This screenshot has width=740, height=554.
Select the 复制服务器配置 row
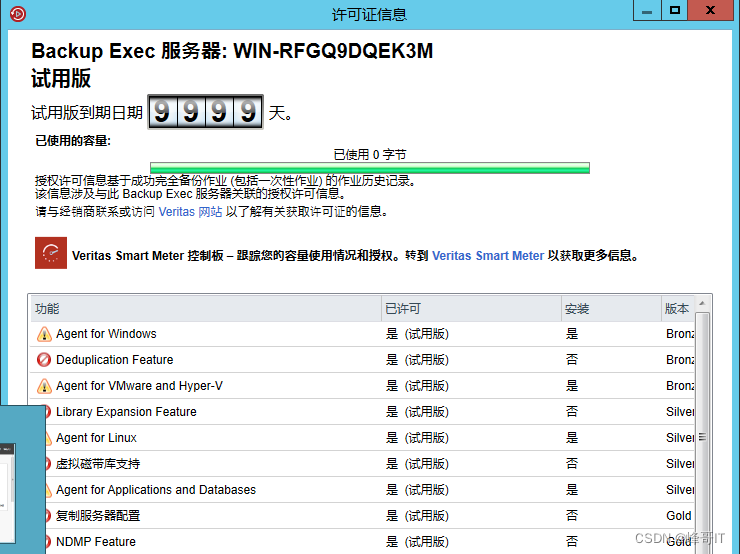point(370,516)
